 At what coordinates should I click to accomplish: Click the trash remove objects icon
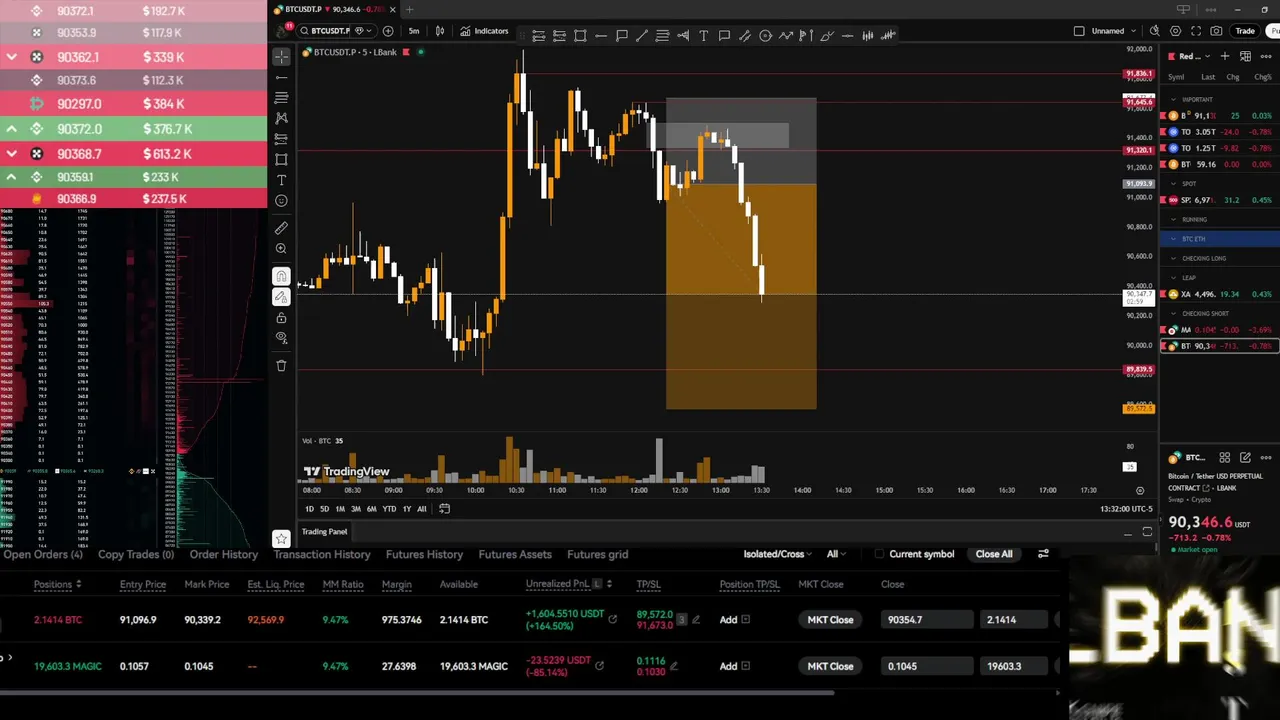tap(281, 366)
